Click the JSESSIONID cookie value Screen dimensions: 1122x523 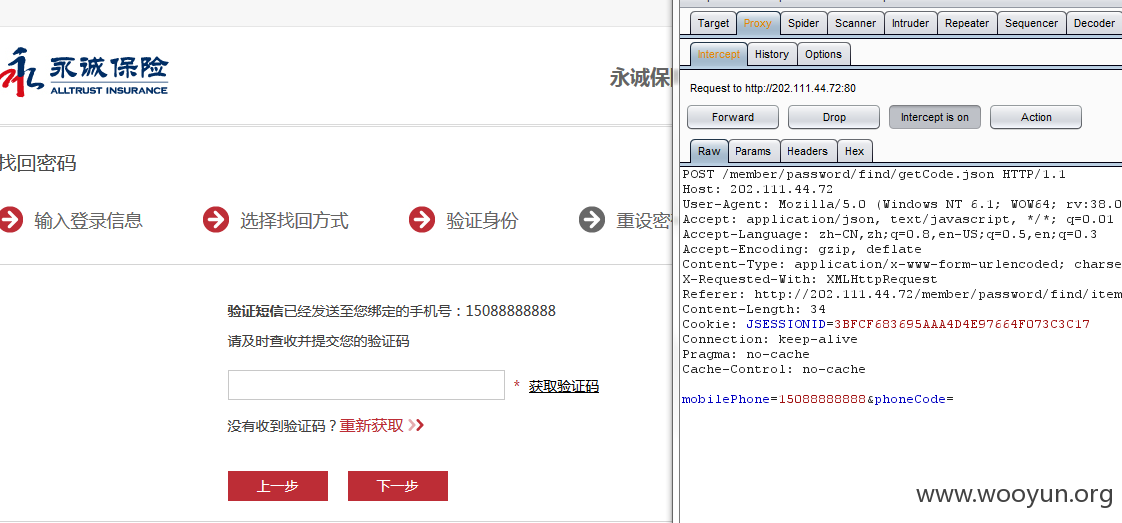(x=962, y=324)
